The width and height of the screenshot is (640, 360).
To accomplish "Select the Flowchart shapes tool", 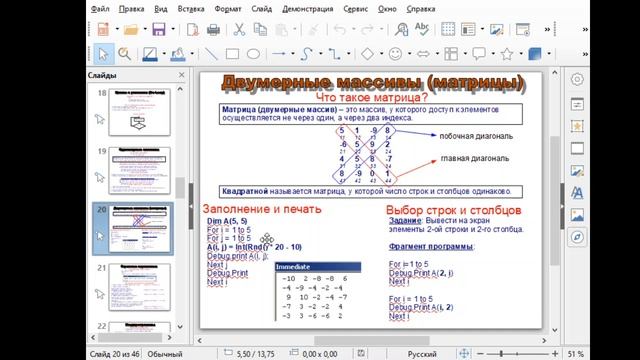I will tap(451, 54).
